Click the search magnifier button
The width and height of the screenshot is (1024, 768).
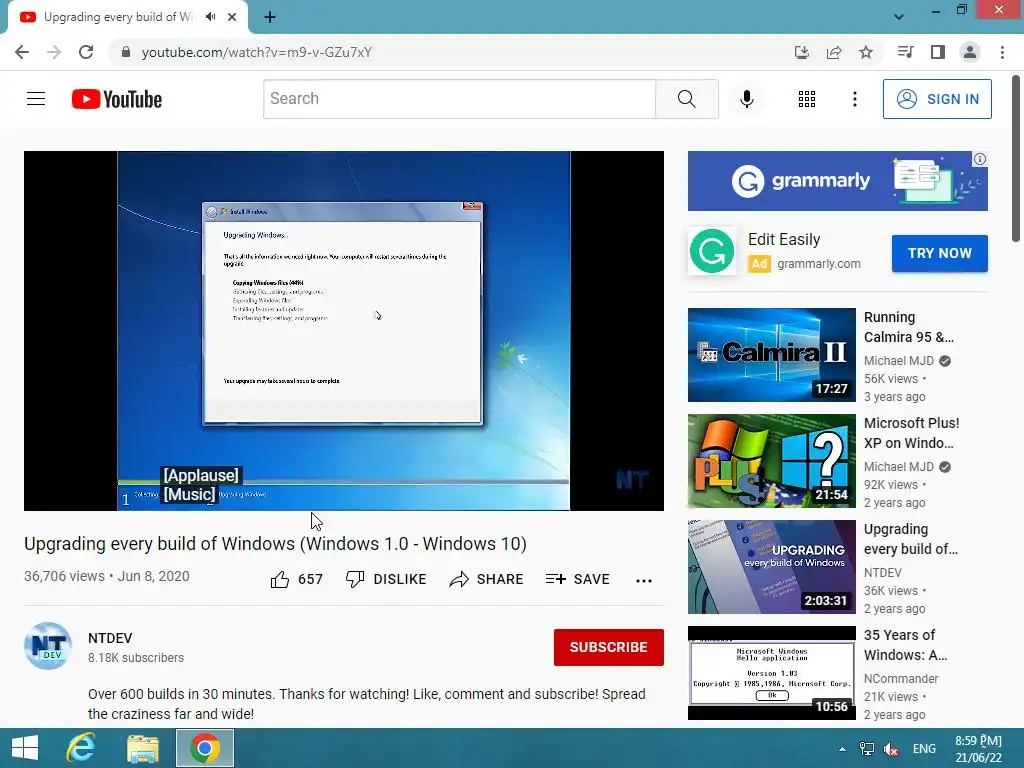click(x=686, y=99)
